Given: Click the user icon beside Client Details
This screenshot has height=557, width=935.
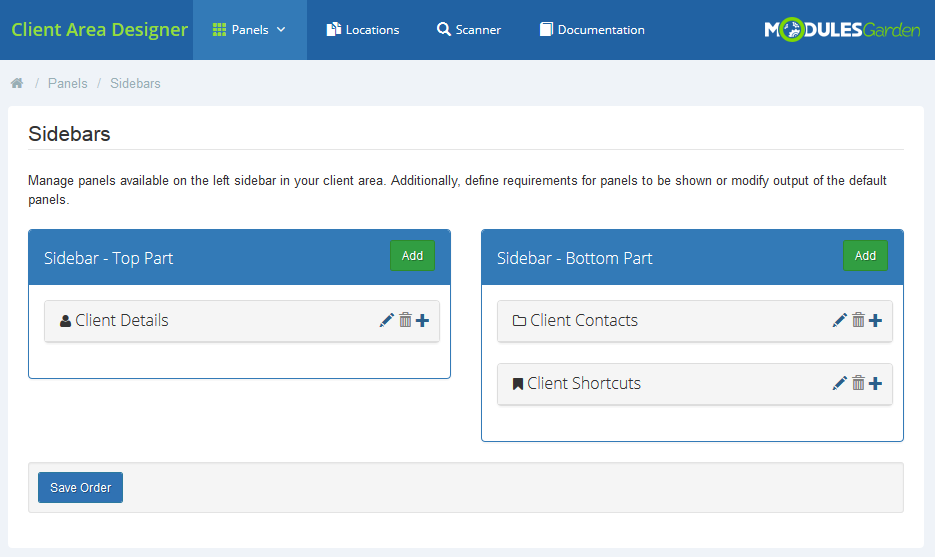Looking at the screenshot, I should tap(66, 321).
